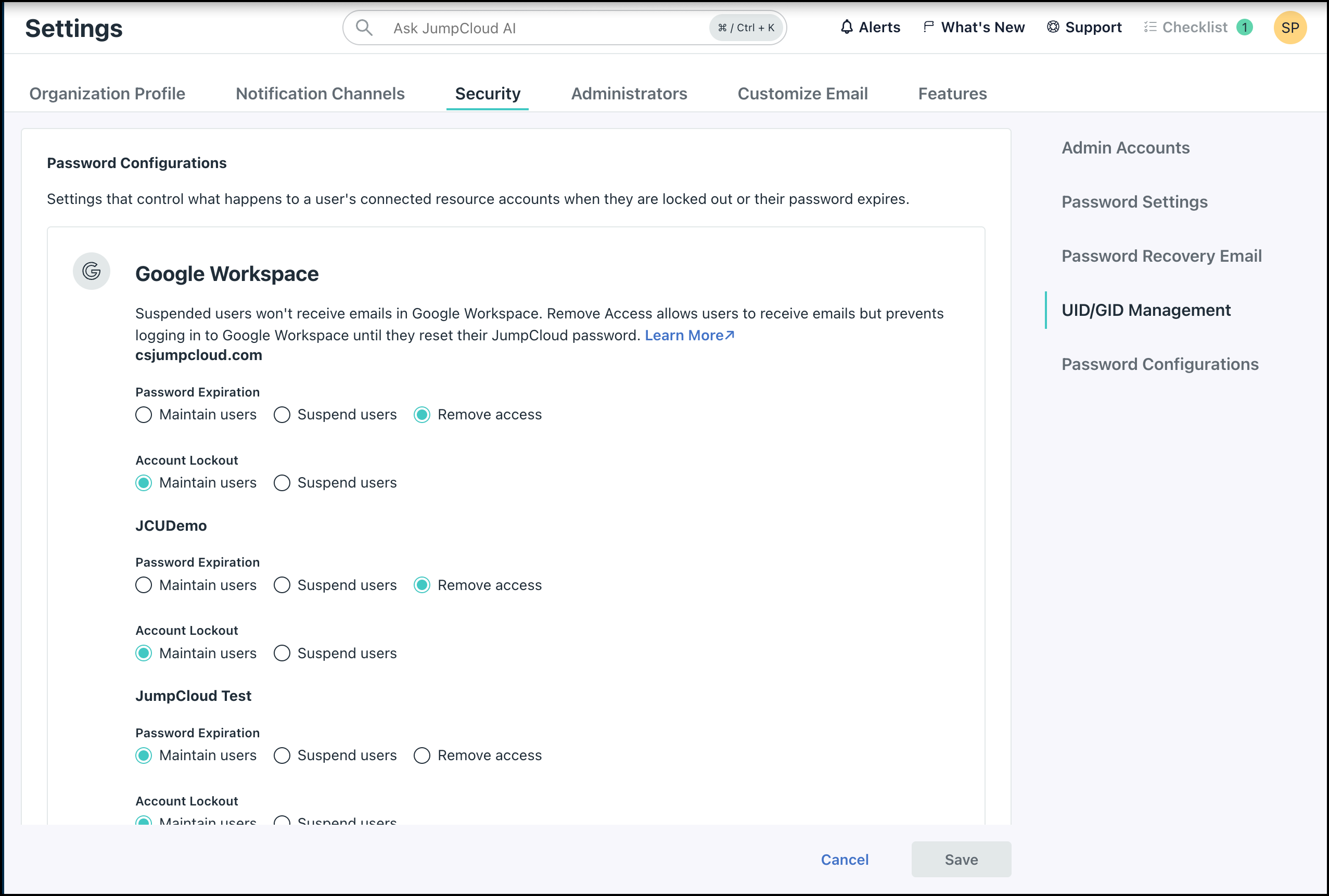Click the ⌘ / Ctrl + K shortcut chip
The width and height of the screenshot is (1329, 896).
click(746, 28)
